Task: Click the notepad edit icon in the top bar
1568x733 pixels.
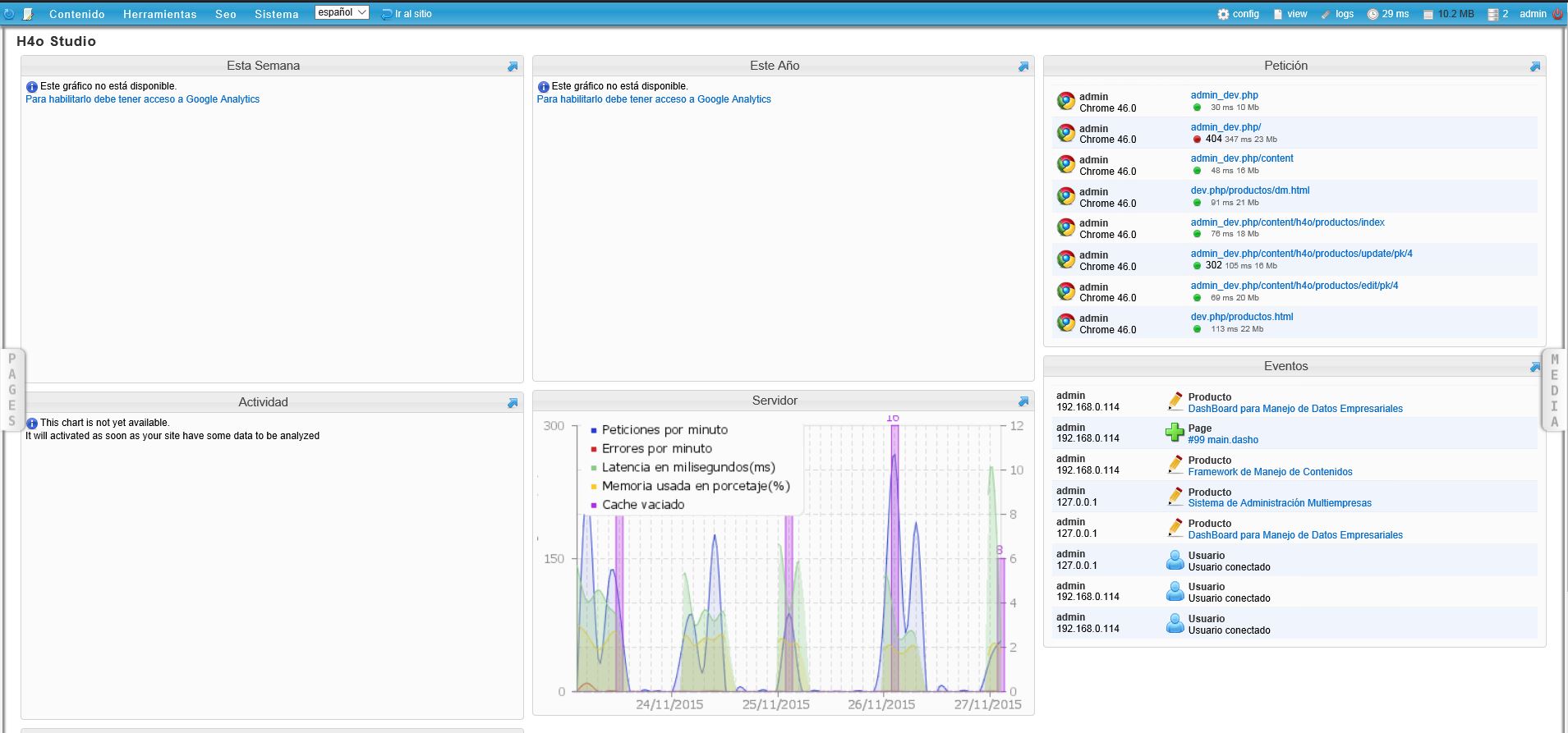Action: click(x=28, y=14)
